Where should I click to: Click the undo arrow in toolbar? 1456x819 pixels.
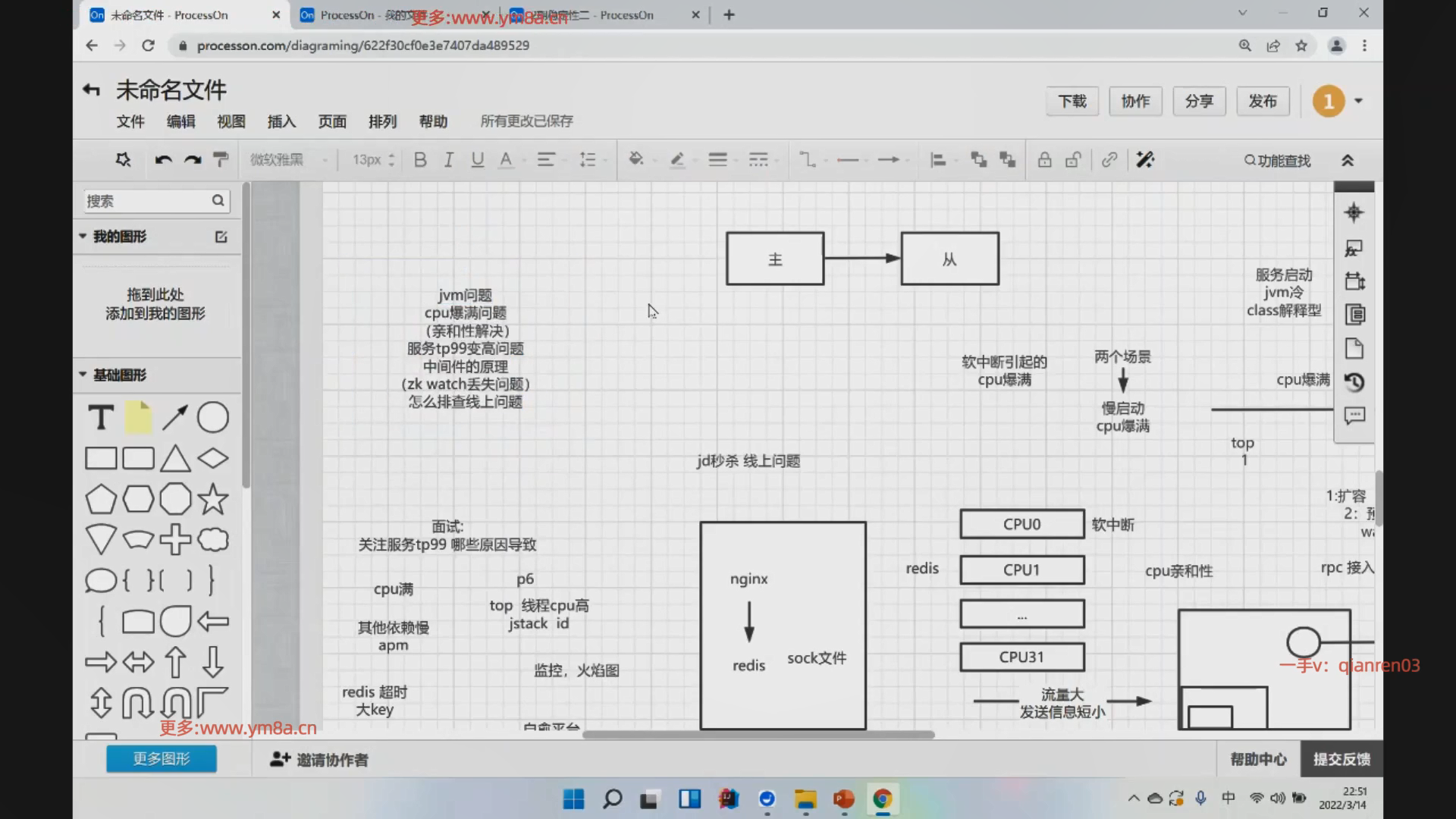tap(163, 160)
